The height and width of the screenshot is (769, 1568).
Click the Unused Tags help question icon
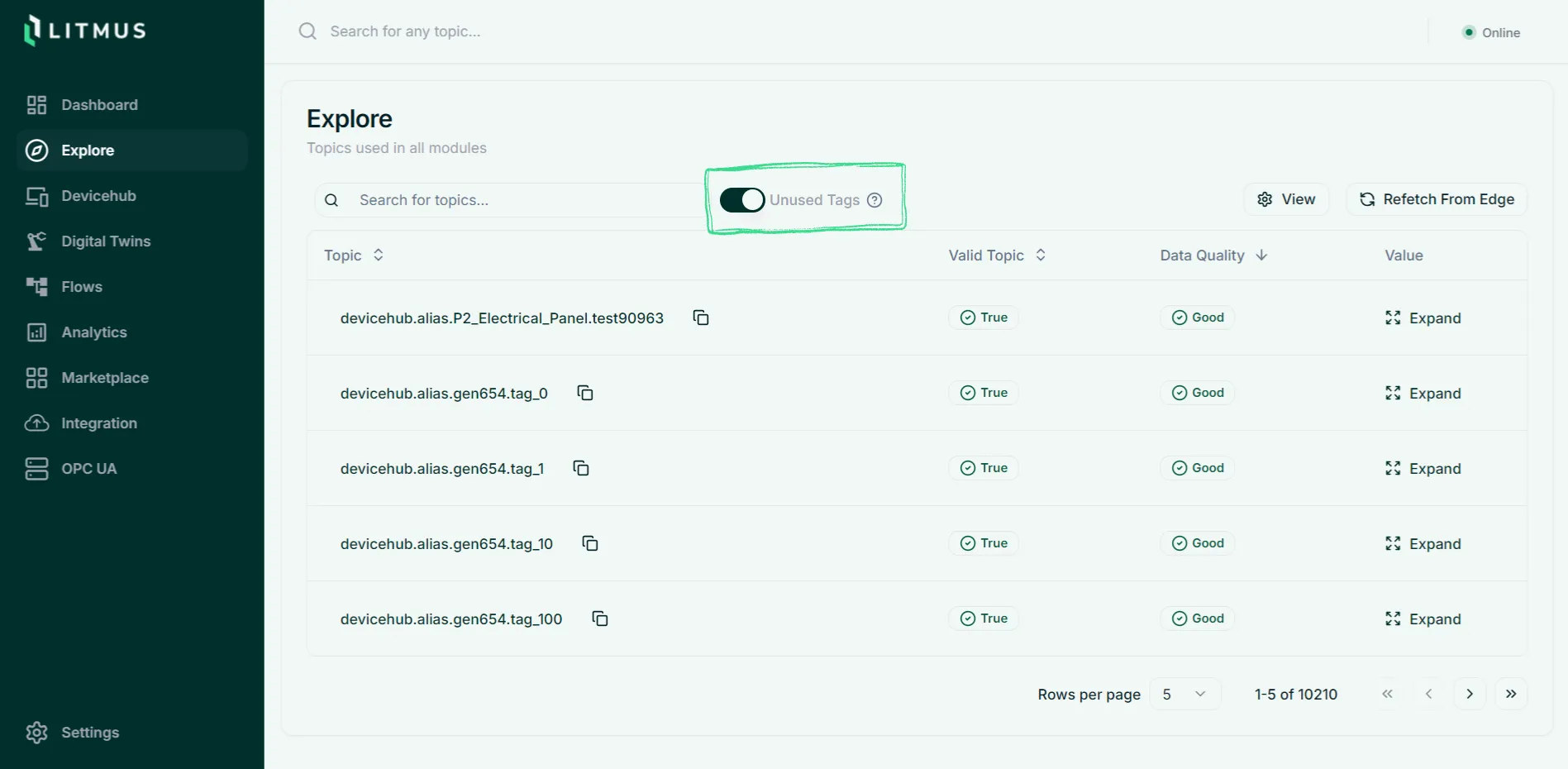[875, 200]
